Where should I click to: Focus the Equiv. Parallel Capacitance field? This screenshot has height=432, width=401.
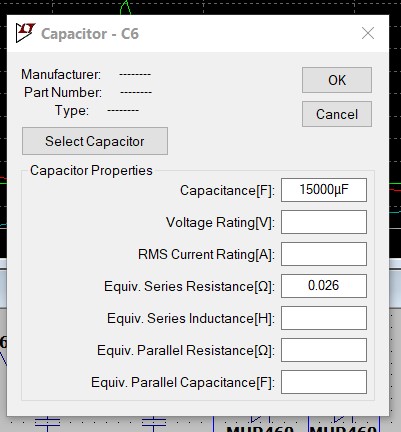324,382
